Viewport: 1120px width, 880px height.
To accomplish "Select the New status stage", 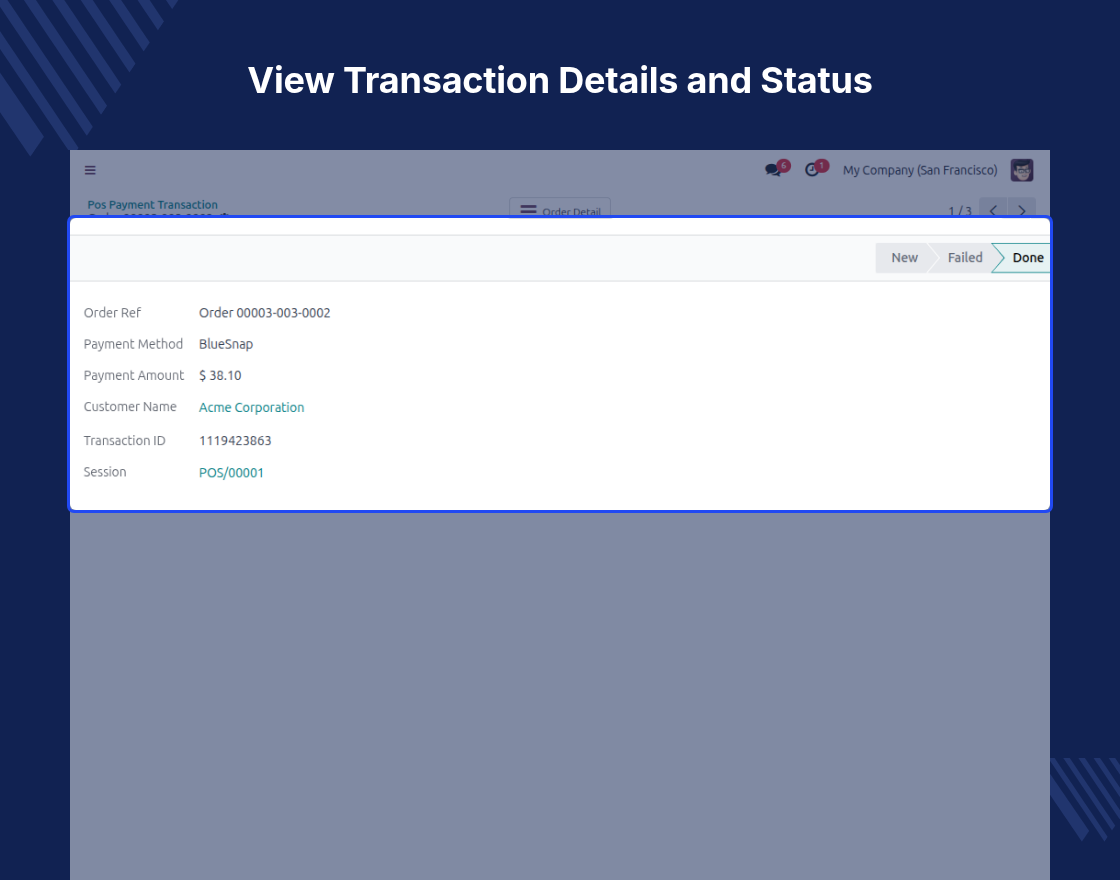I will pyautogui.click(x=904, y=258).
